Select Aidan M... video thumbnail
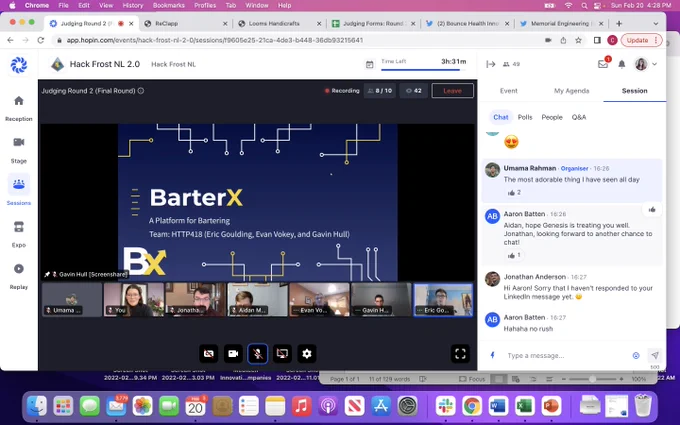The height and width of the screenshot is (425, 680). click(x=258, y=300)
